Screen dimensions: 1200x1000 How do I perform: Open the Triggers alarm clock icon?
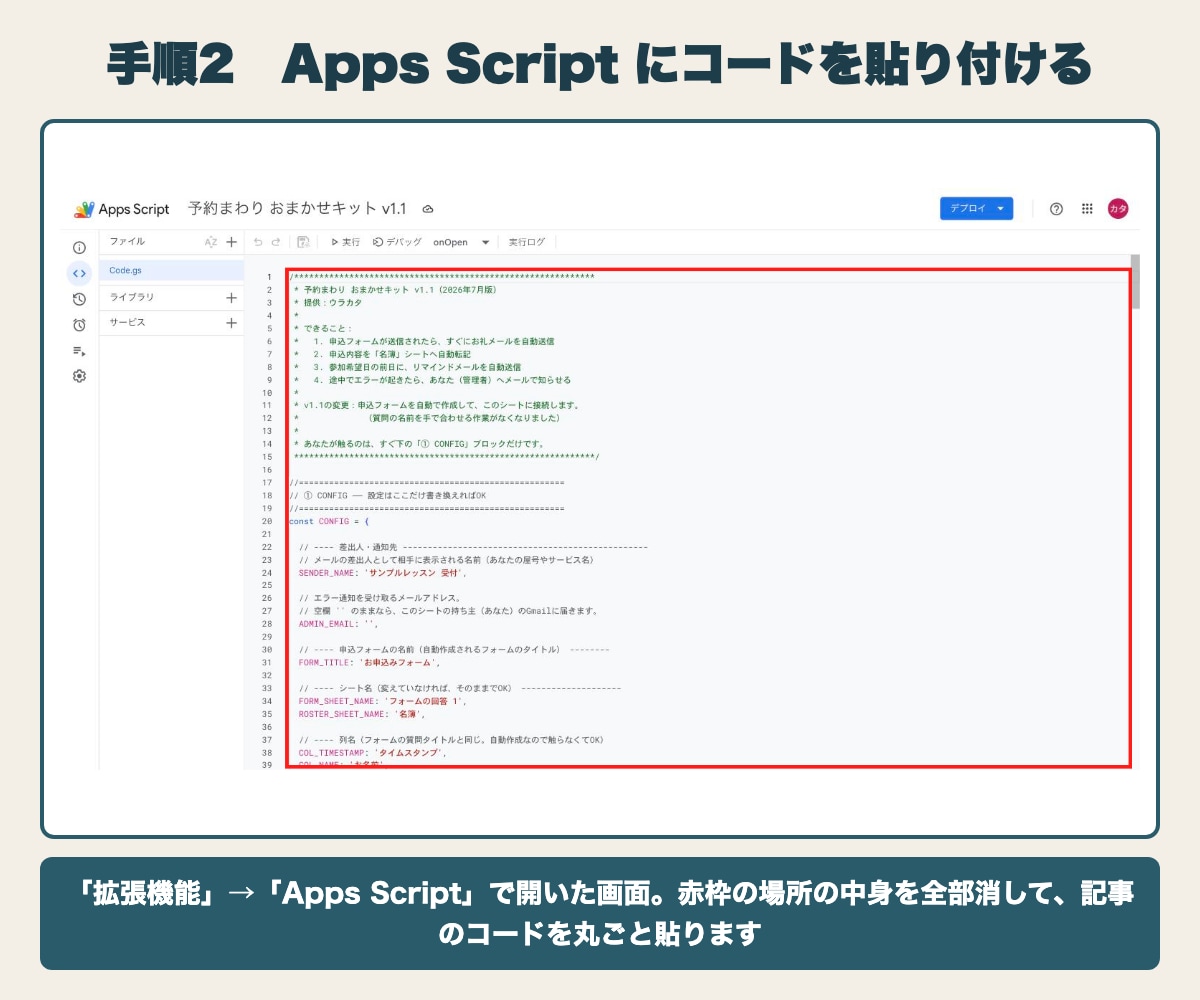click(79, 325)
